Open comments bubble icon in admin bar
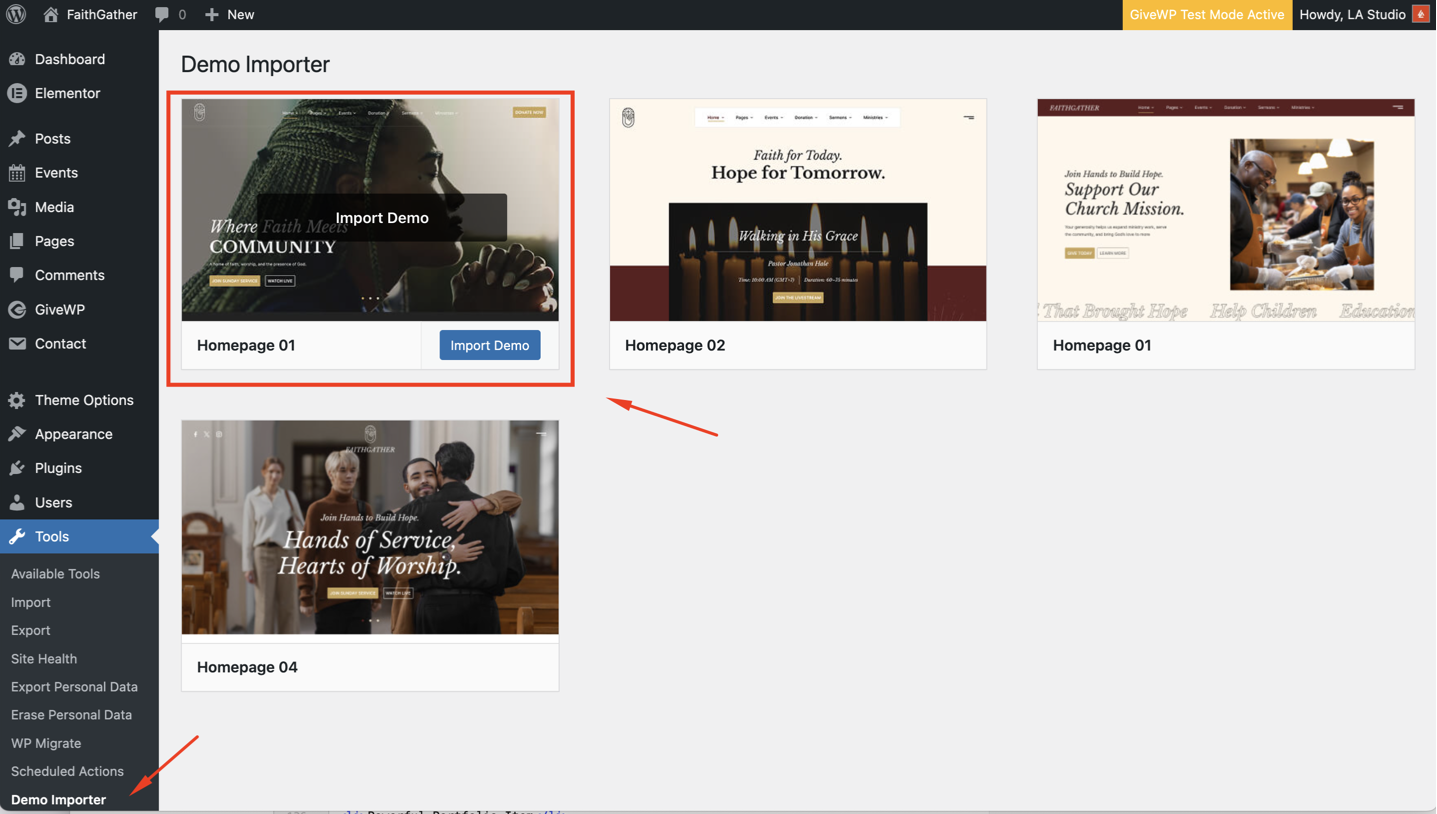The width and height of the screenshot is (1437, 814). [162, 14]
